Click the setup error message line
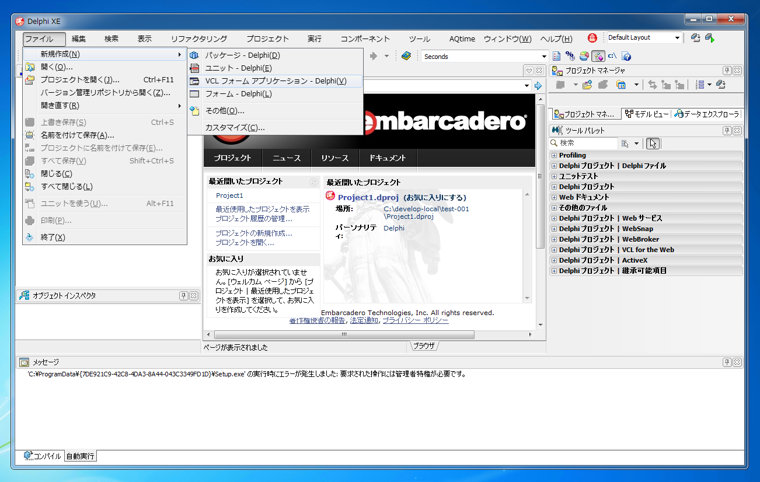 (x=247, y=374)
